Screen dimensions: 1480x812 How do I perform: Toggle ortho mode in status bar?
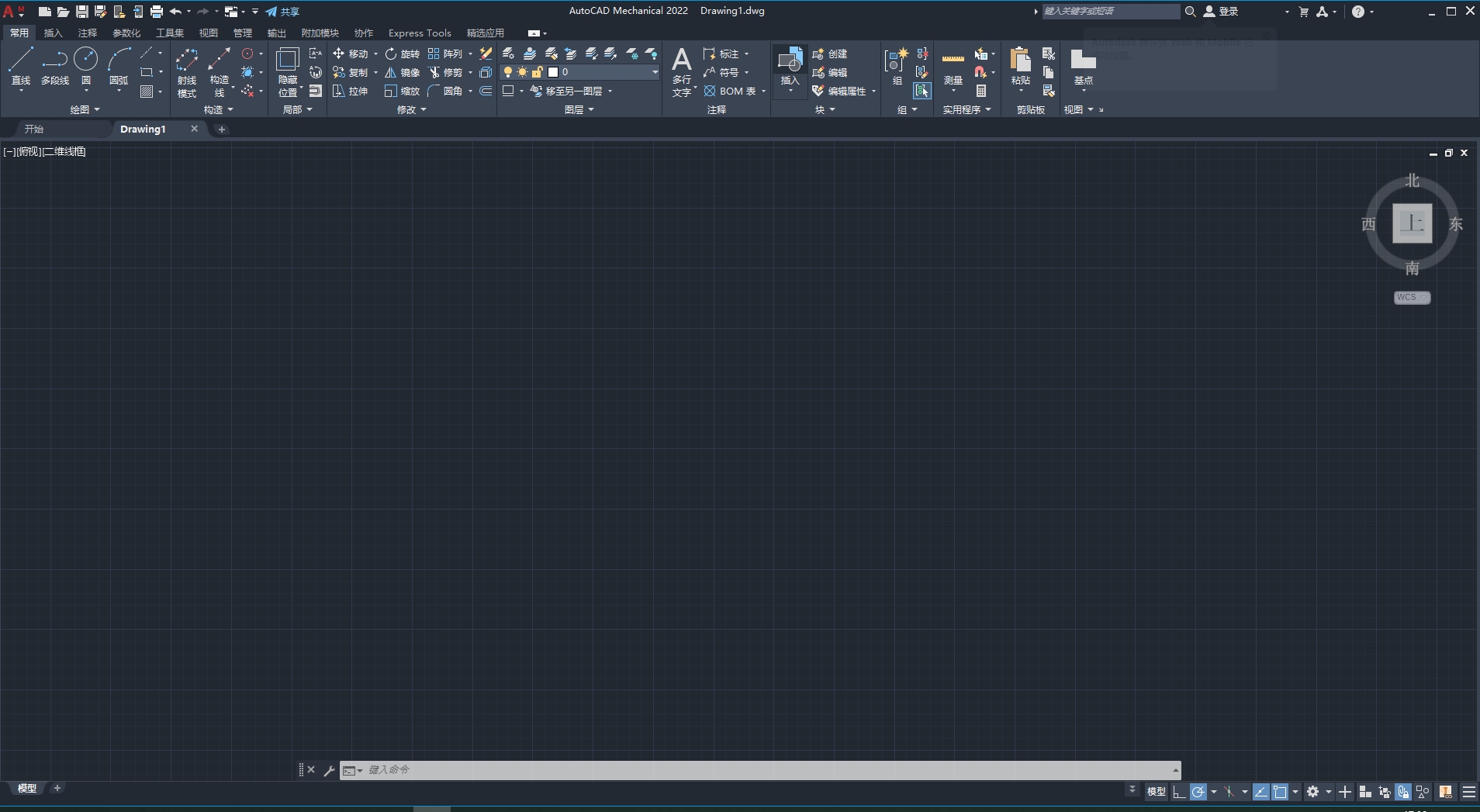pyautogui.click(x=1178, y=792)
